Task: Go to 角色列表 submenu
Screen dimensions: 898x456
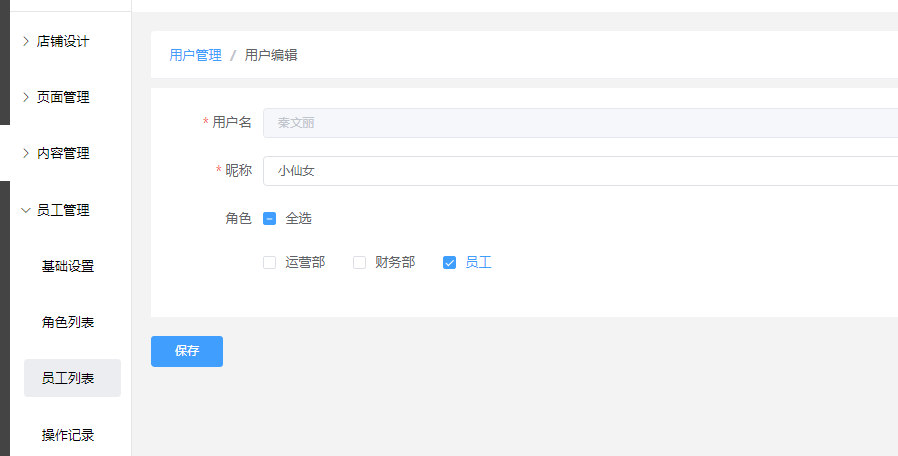Action: [68, 323]
